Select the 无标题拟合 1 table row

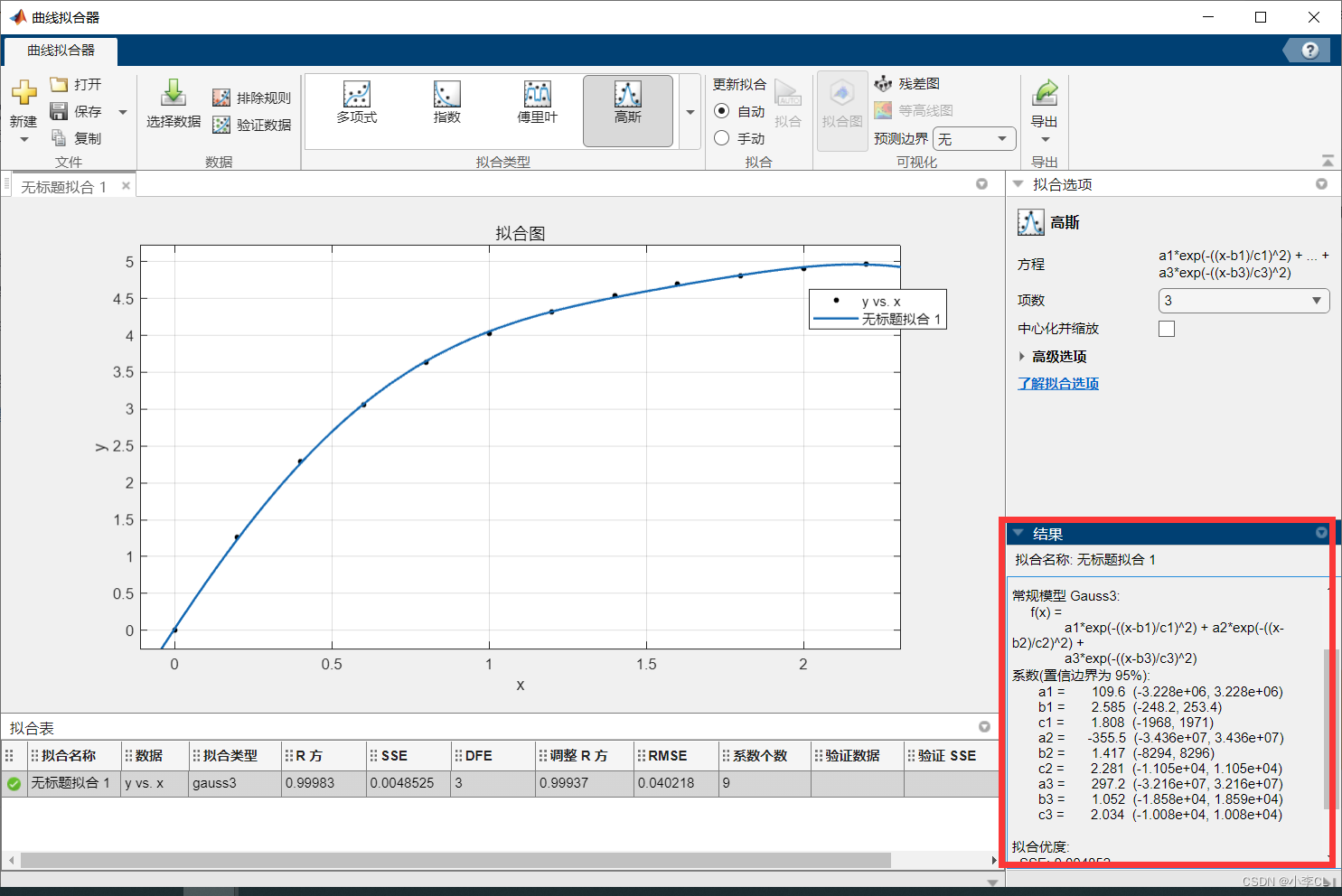[x=499, y=783]
